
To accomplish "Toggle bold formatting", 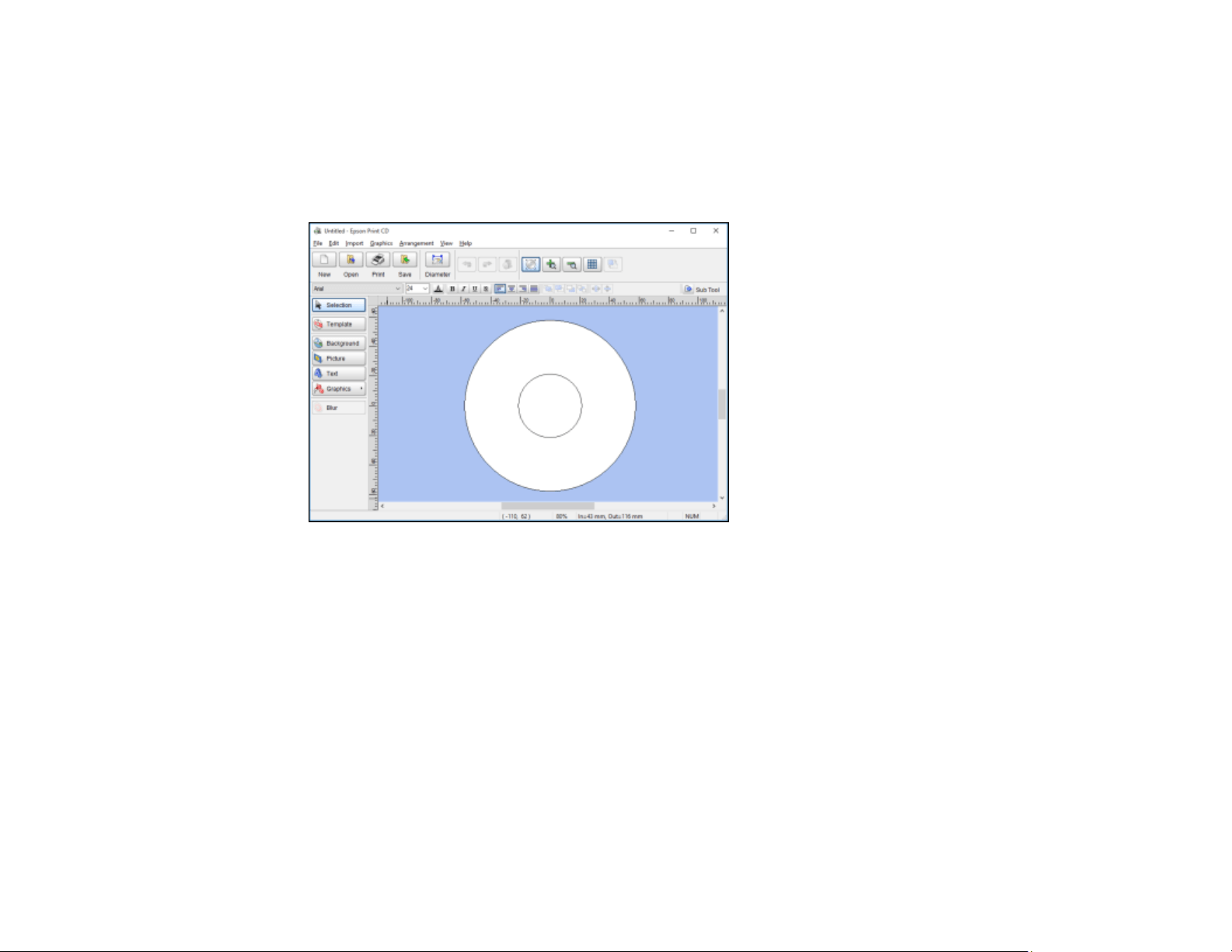I will click(x=452, y=289).
